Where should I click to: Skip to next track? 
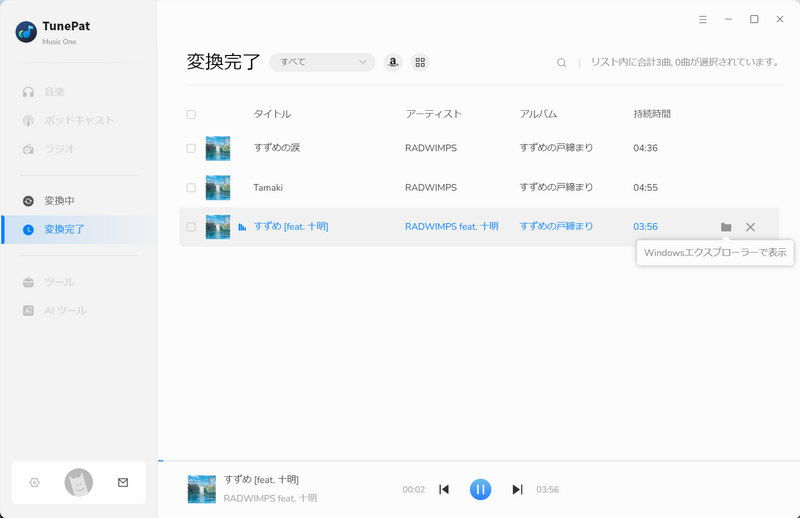point(517,489)
